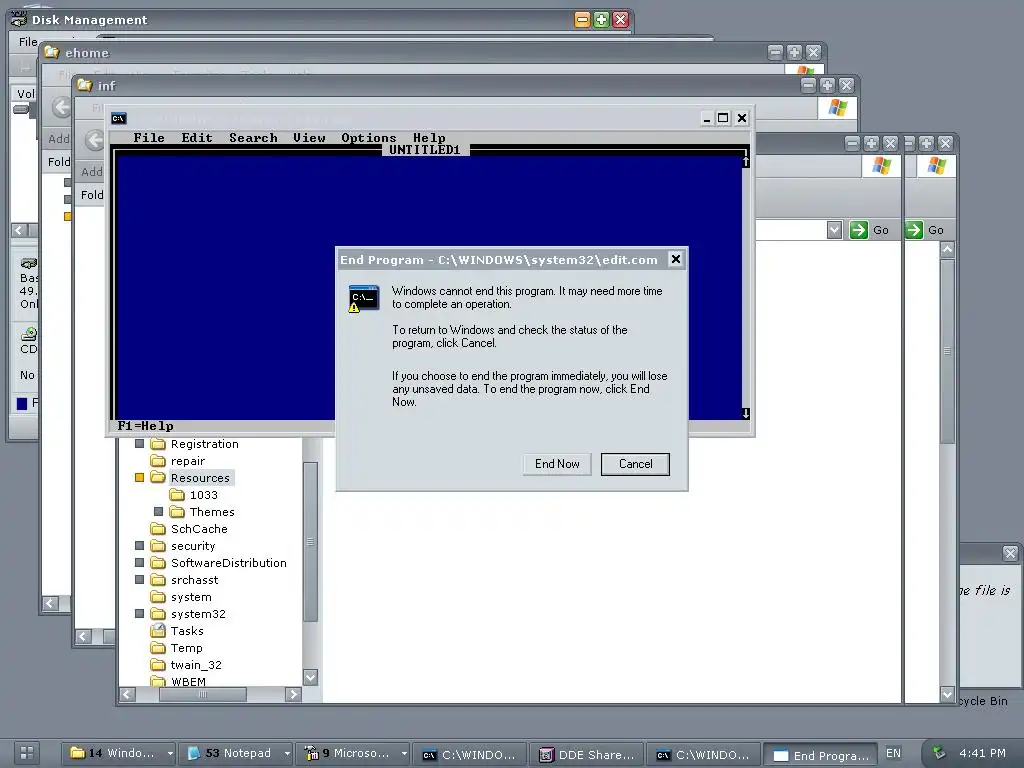Click Back arrow in inf window

click(94, 140)
